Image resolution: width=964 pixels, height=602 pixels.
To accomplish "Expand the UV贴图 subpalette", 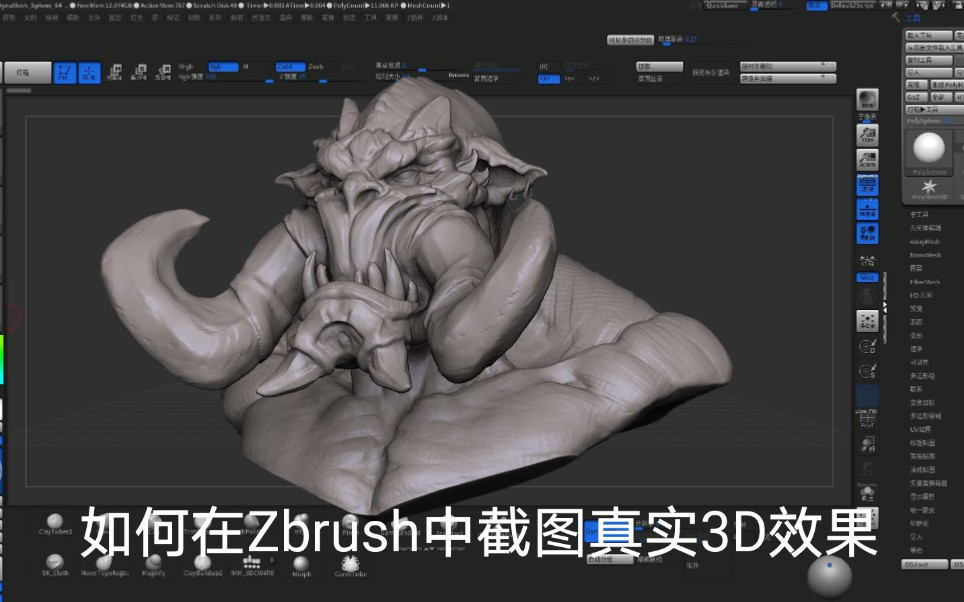I will pos(920,429).
